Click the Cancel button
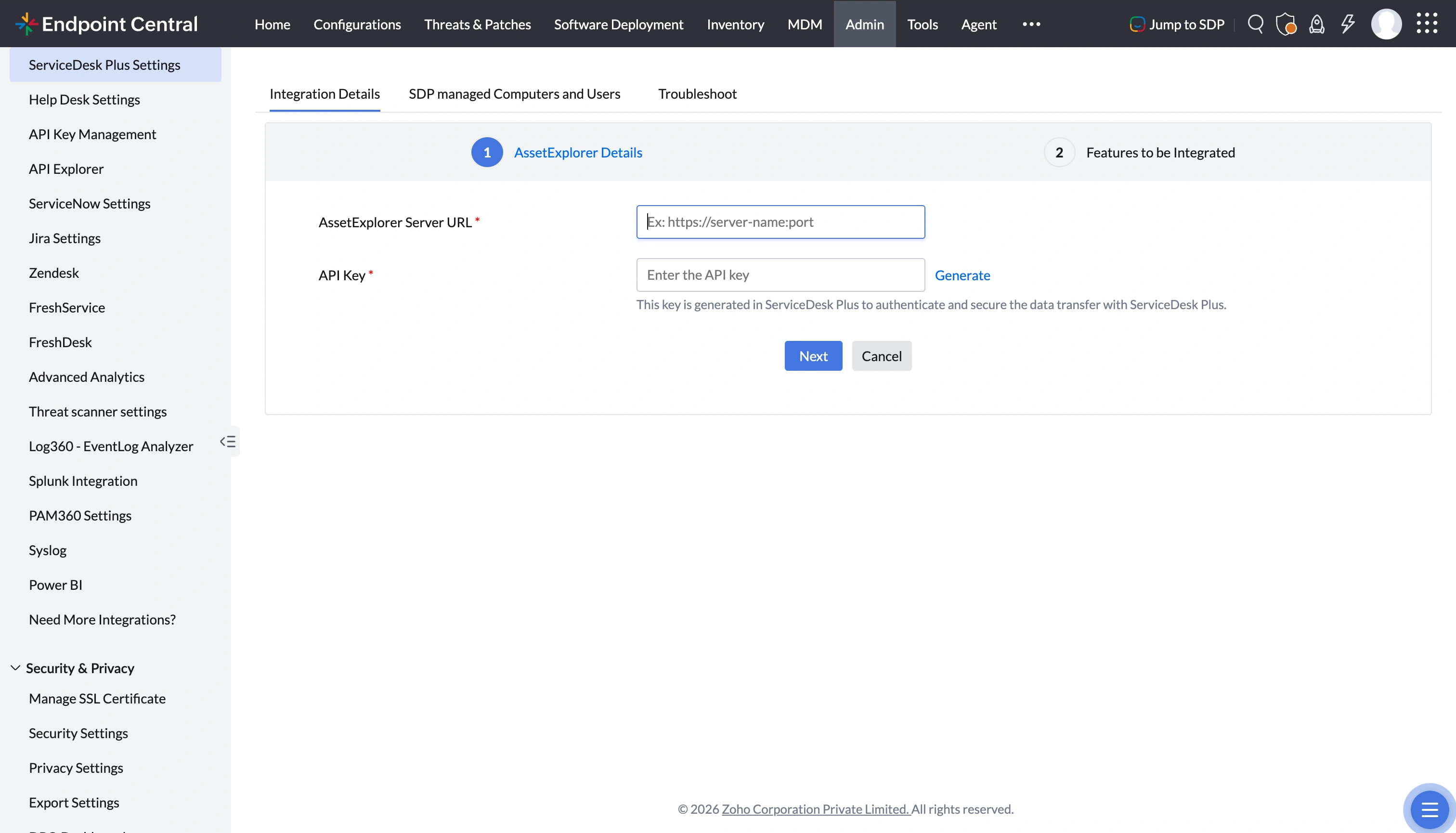Viewport: 1456px width, 833px height. (x=882, y=356)
